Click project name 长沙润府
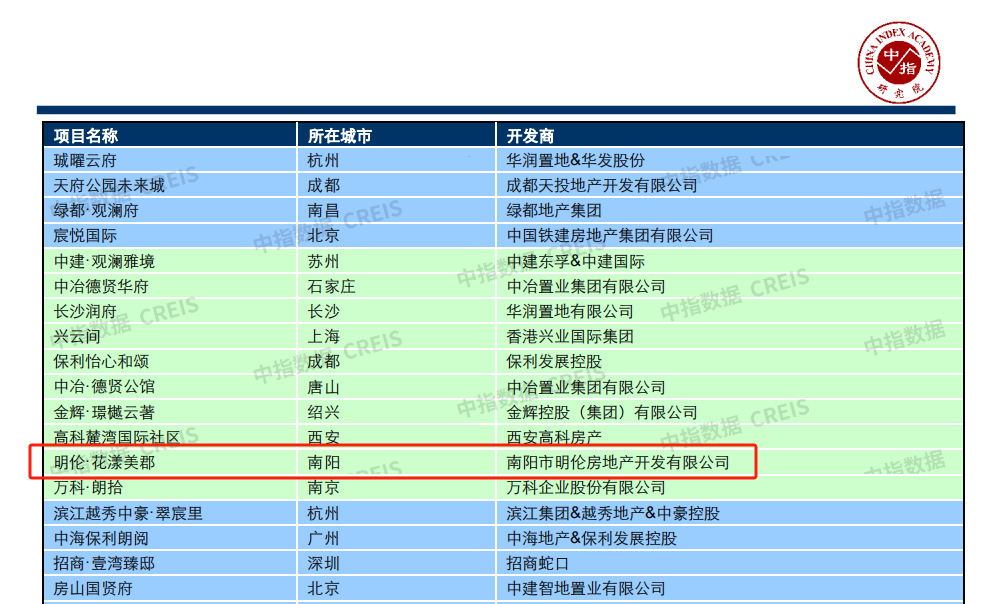The image size is (1003, 604). point(85,312)
